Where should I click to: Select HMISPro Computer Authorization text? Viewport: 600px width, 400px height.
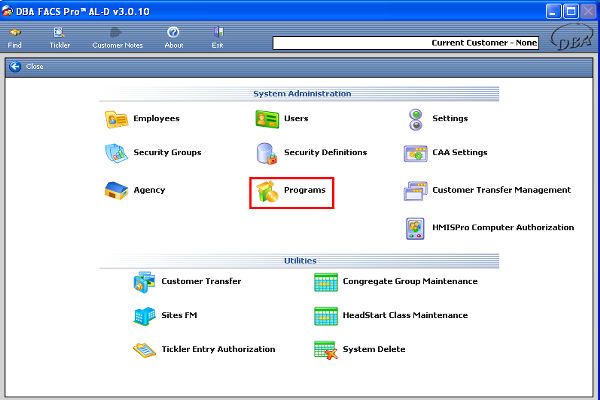[x=503, y=227]
